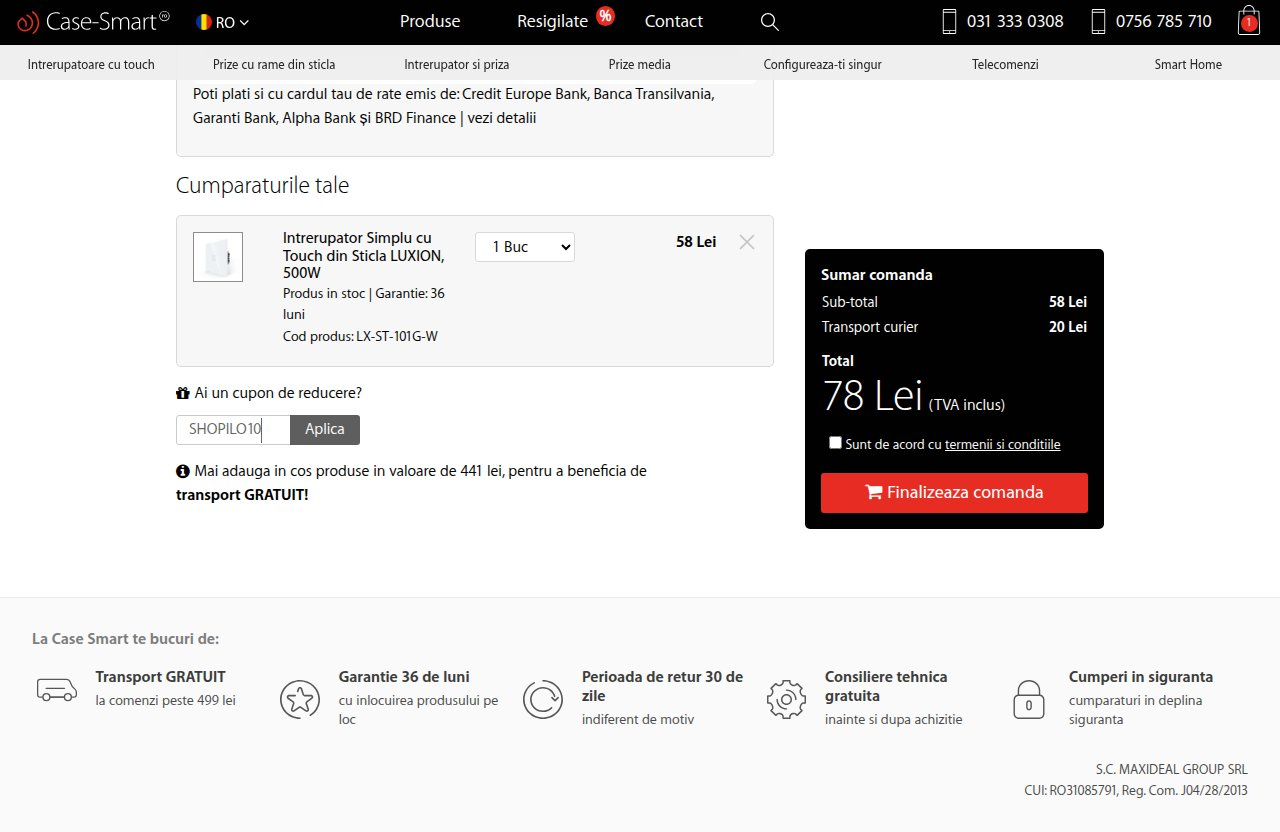Click the delivery van Transport GRATUIT icon

[57, 689]
